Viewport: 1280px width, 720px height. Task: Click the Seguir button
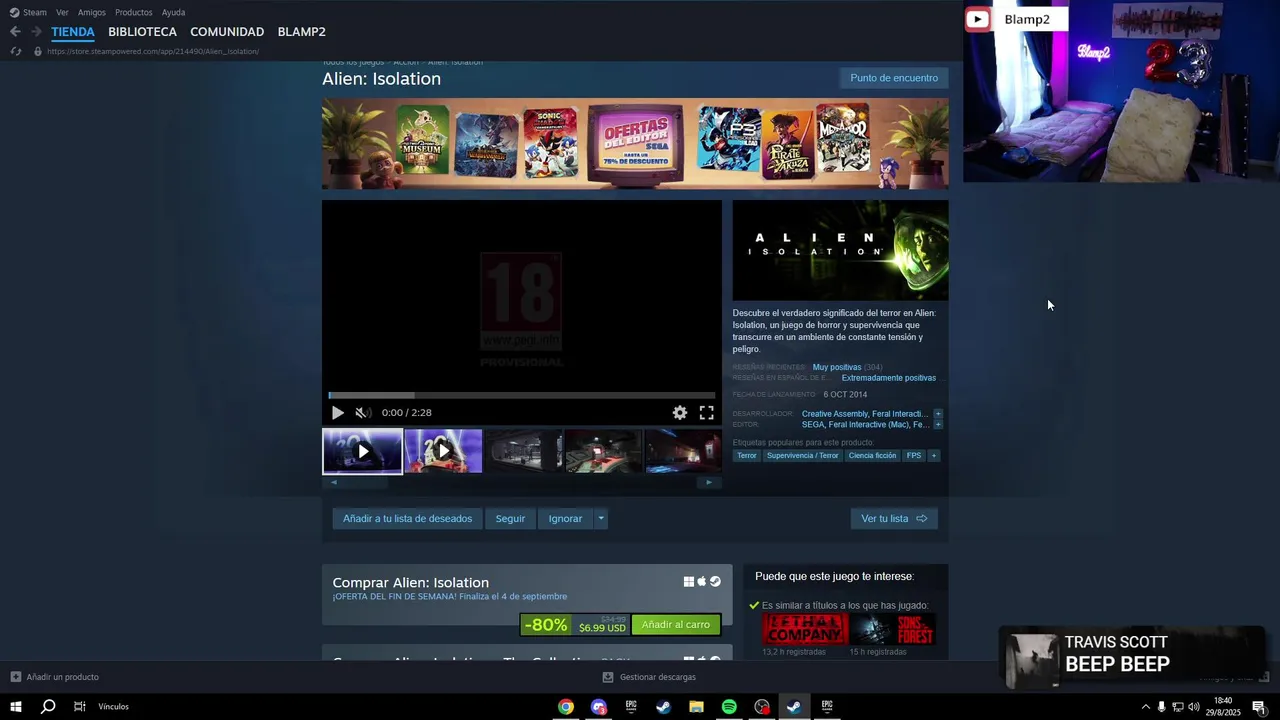(x=510, y=519)
